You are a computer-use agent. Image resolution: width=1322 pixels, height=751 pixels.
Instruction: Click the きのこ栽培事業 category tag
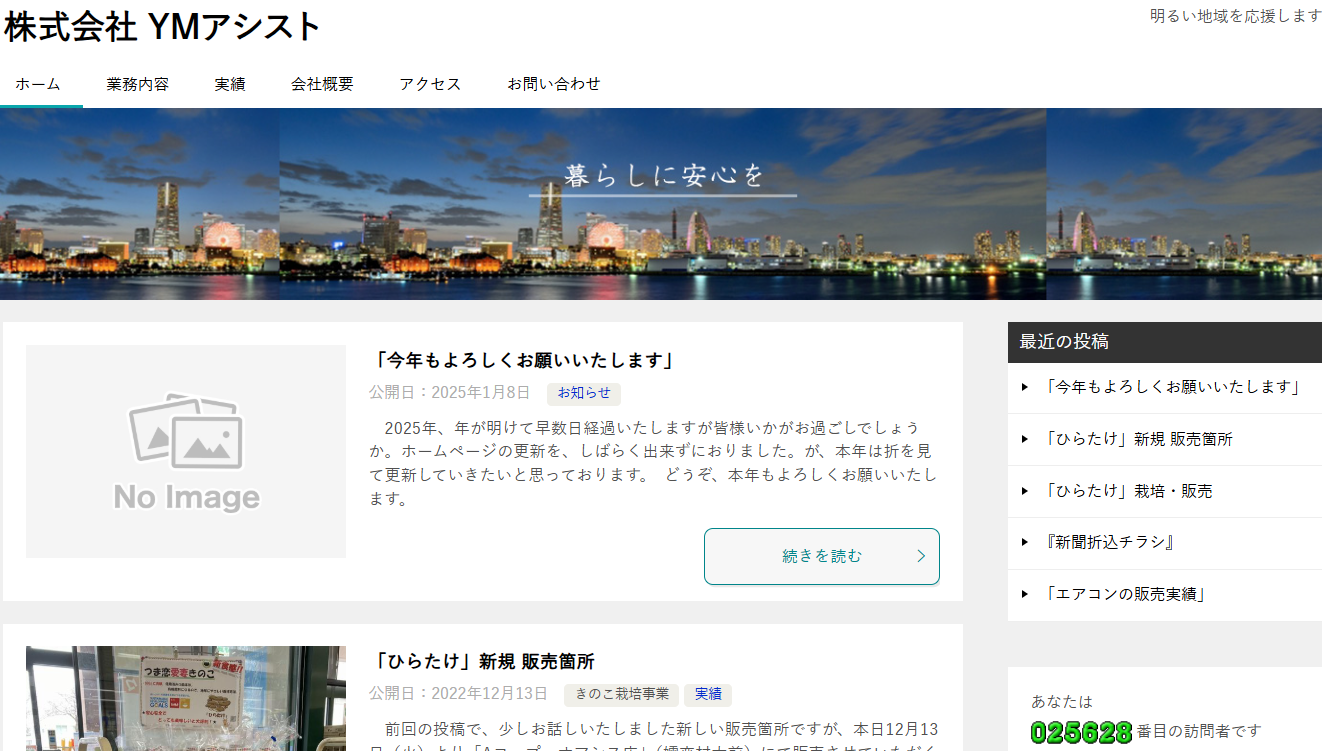click(622, 694)
